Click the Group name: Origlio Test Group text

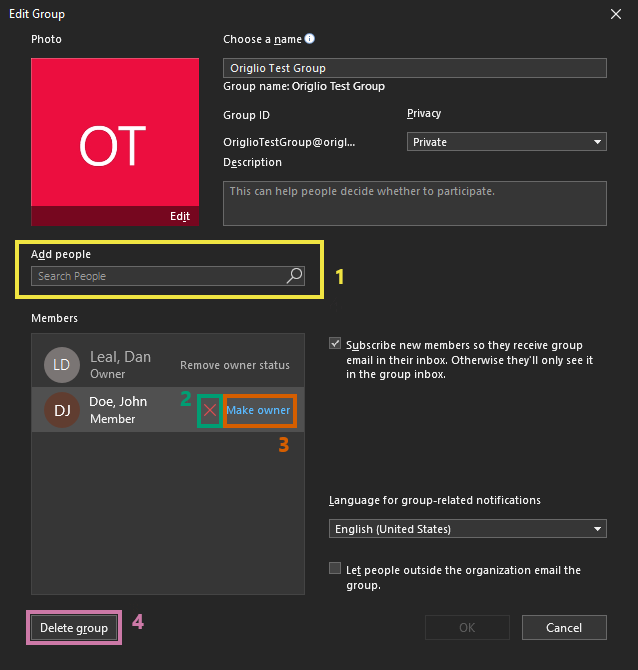click(x=304, y=86)
